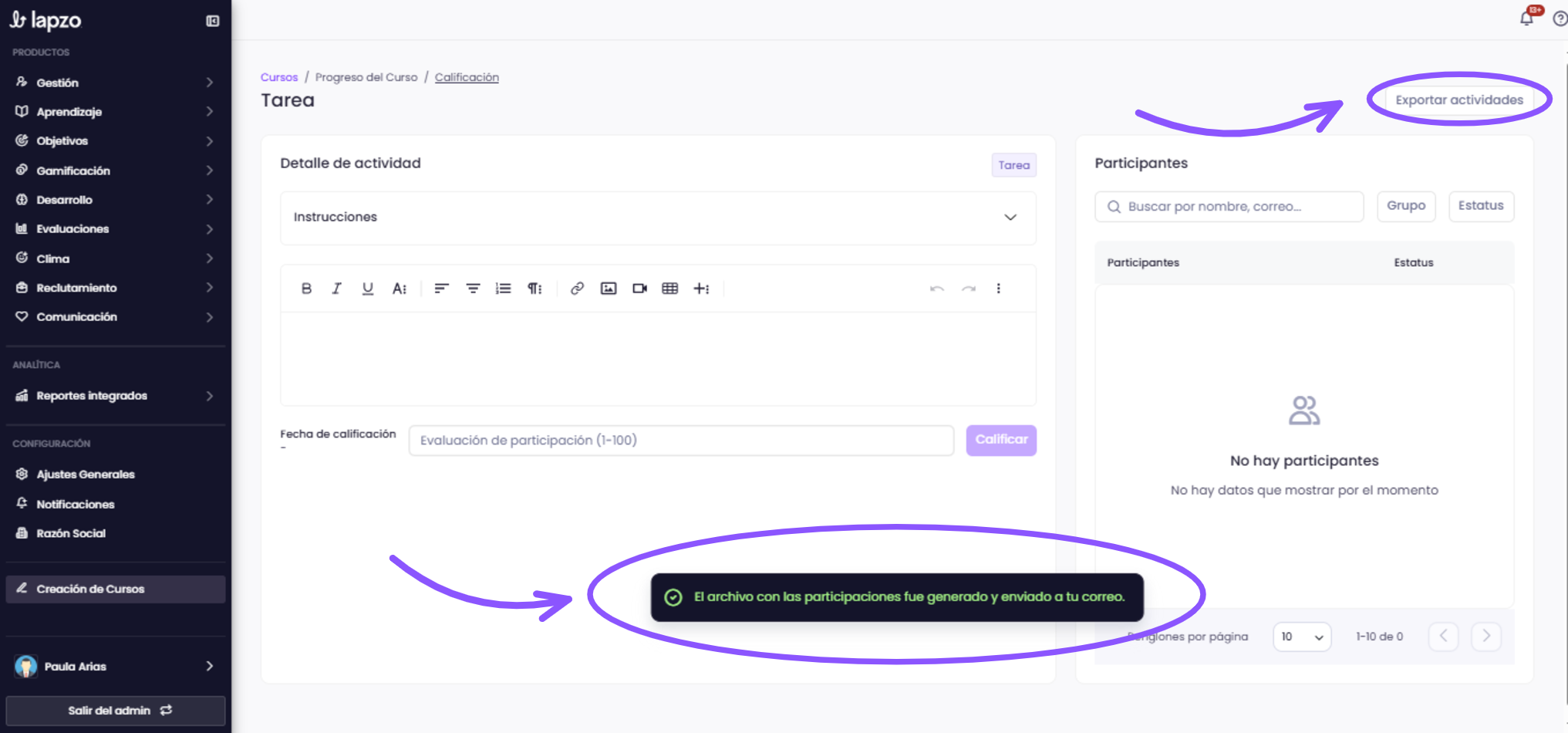Open the editor's vertical three-dot menu
Viewport: 1568px width, 733px height.
pyautogui.click(x=999, y=289)
